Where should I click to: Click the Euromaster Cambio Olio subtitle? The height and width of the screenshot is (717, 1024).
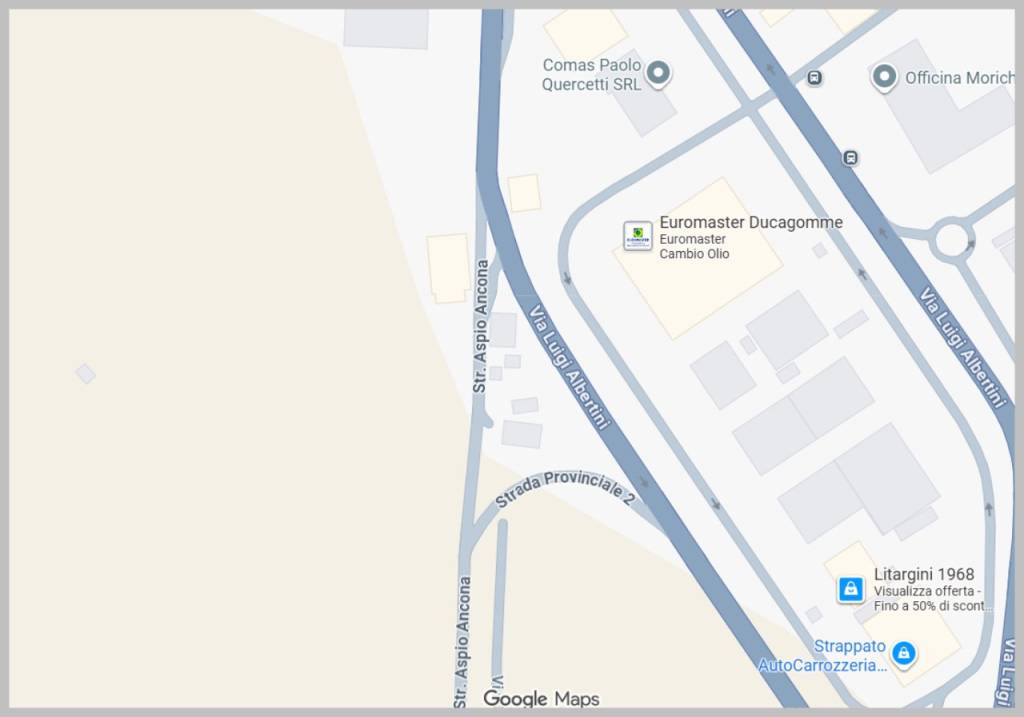[x=694, y=246]
